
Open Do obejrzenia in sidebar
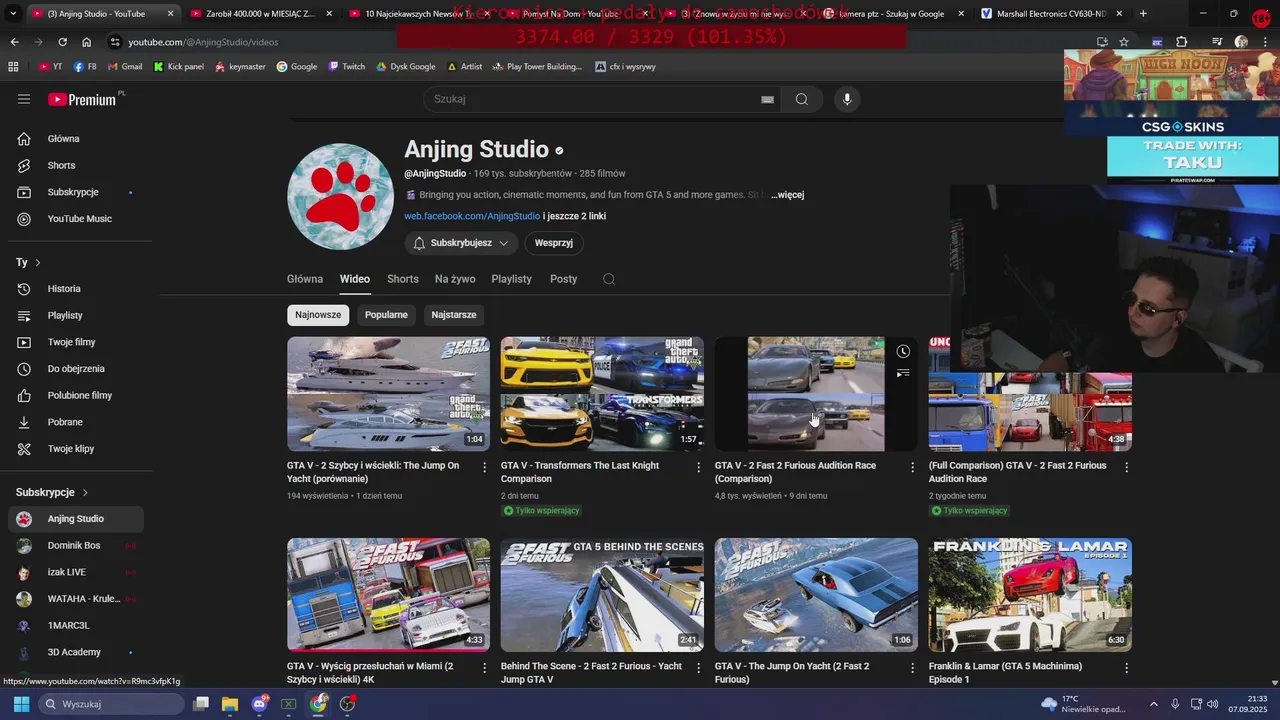[x=76, y=369]
